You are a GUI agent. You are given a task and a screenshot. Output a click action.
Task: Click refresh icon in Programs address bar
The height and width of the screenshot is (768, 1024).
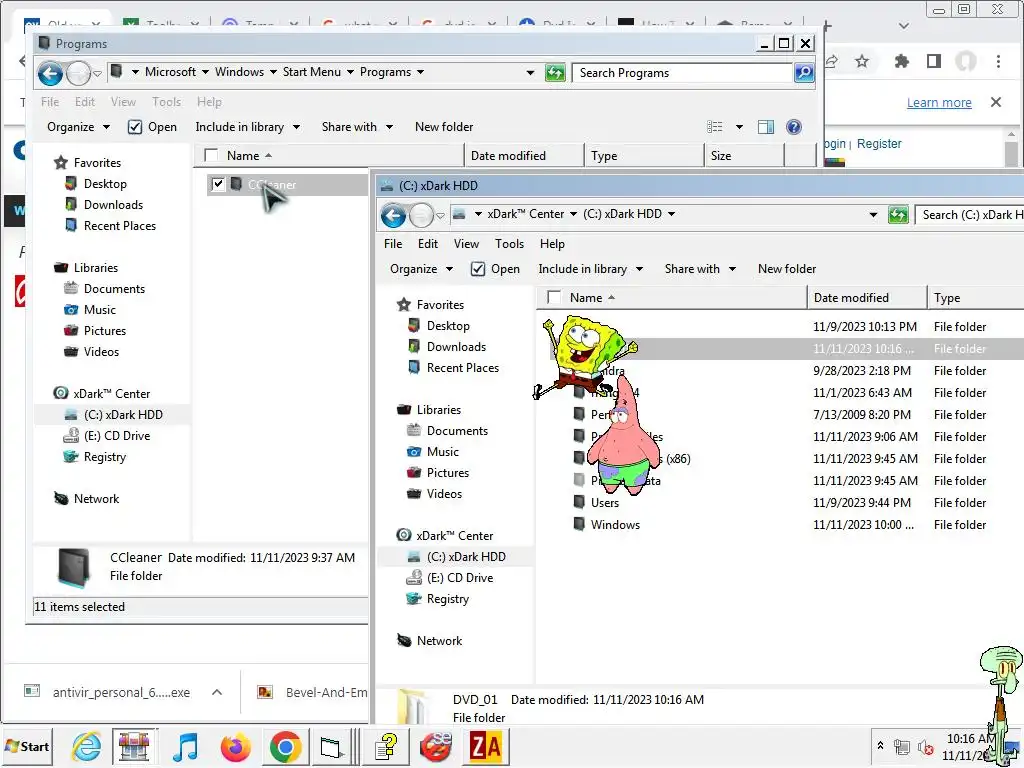(x=555, y=72)
